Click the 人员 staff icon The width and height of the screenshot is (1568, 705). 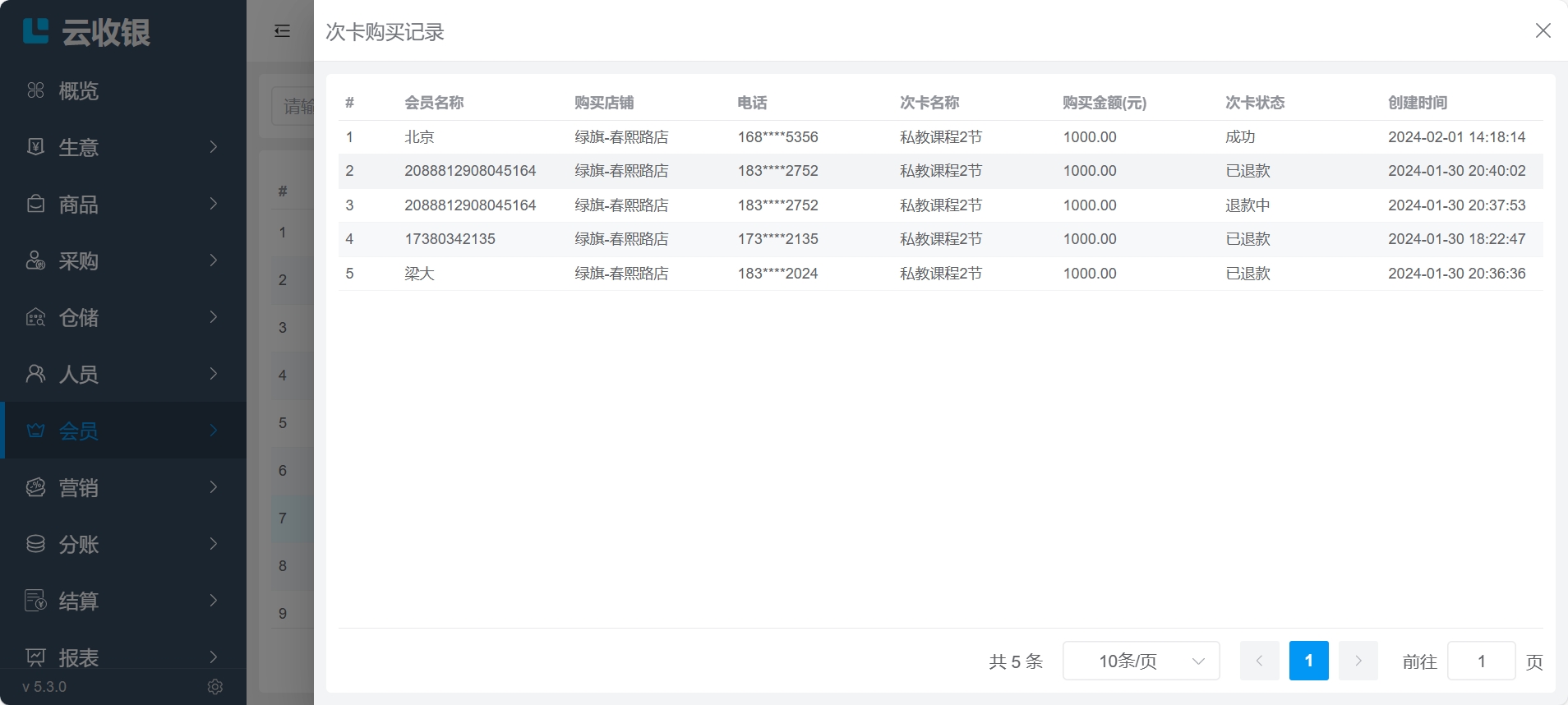35,374
